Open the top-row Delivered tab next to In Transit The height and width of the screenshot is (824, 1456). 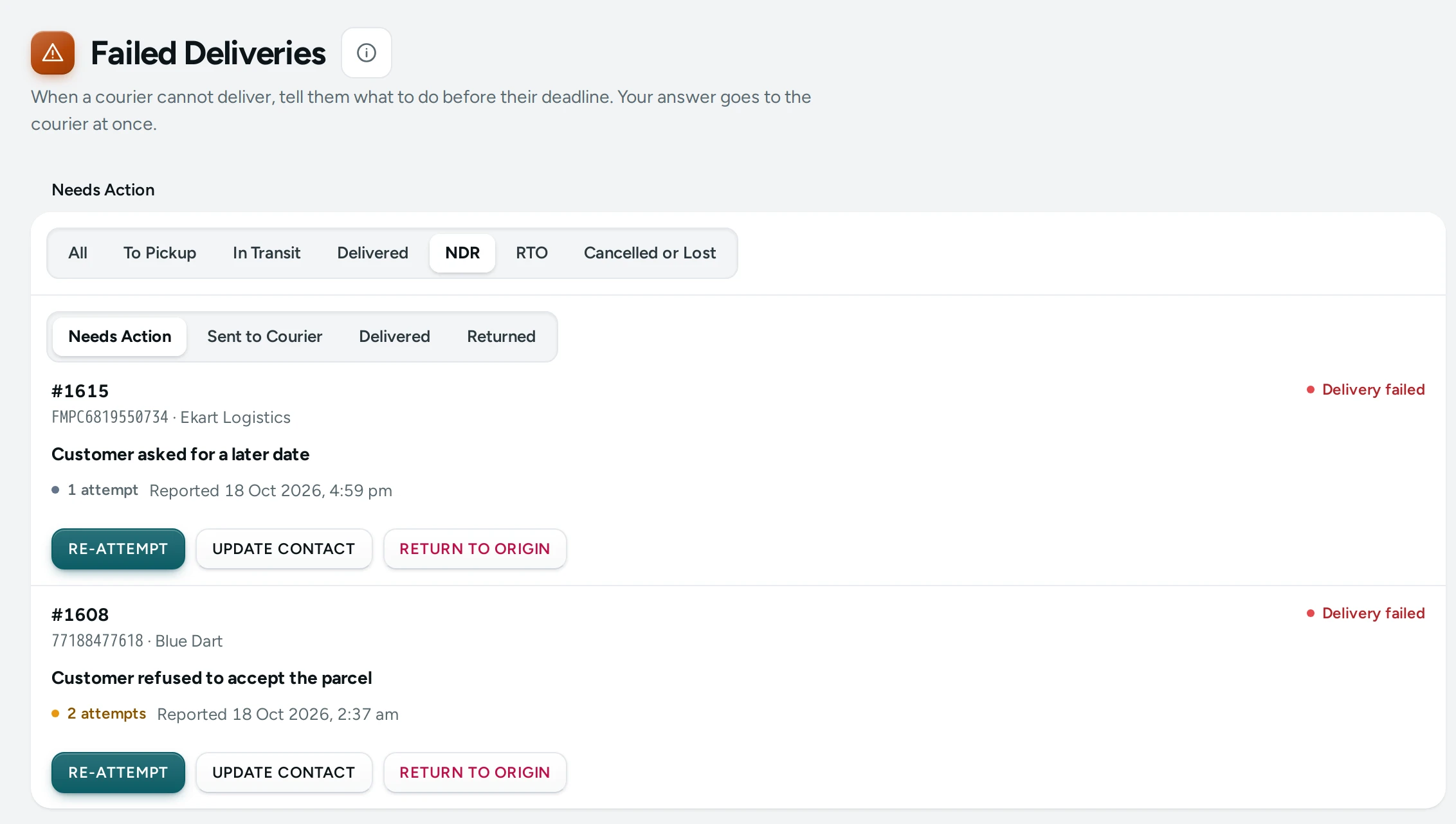point(372,253)
